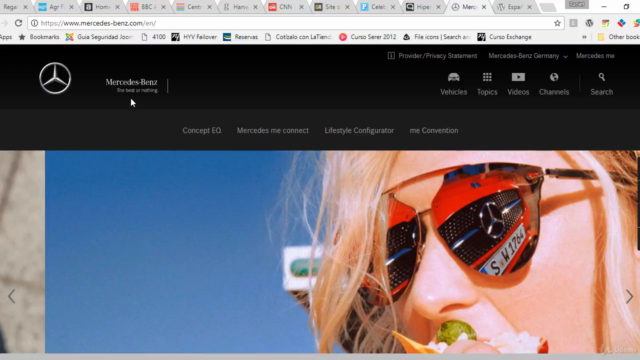Viewport: 640px width, 360px height.
Task: Open the Curso Exchange bookmark
Action: click(x=504, y=37)
